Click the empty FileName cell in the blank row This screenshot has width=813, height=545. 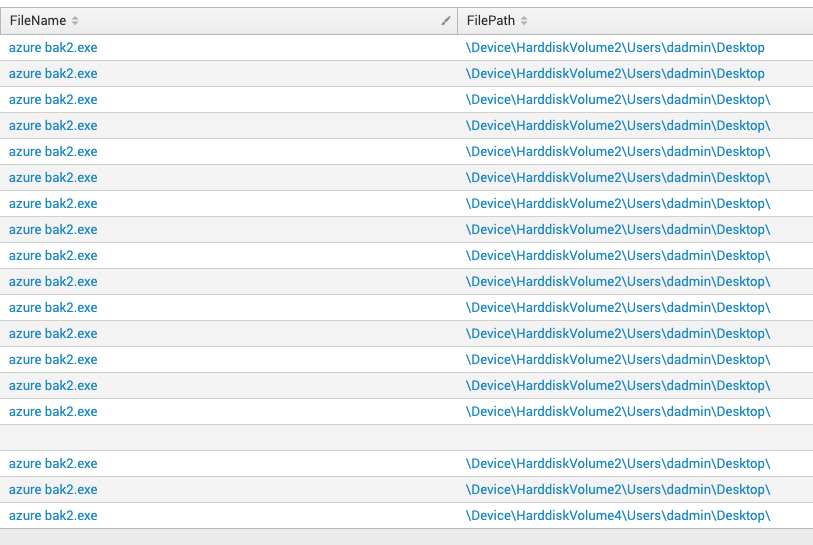point(228,437)
